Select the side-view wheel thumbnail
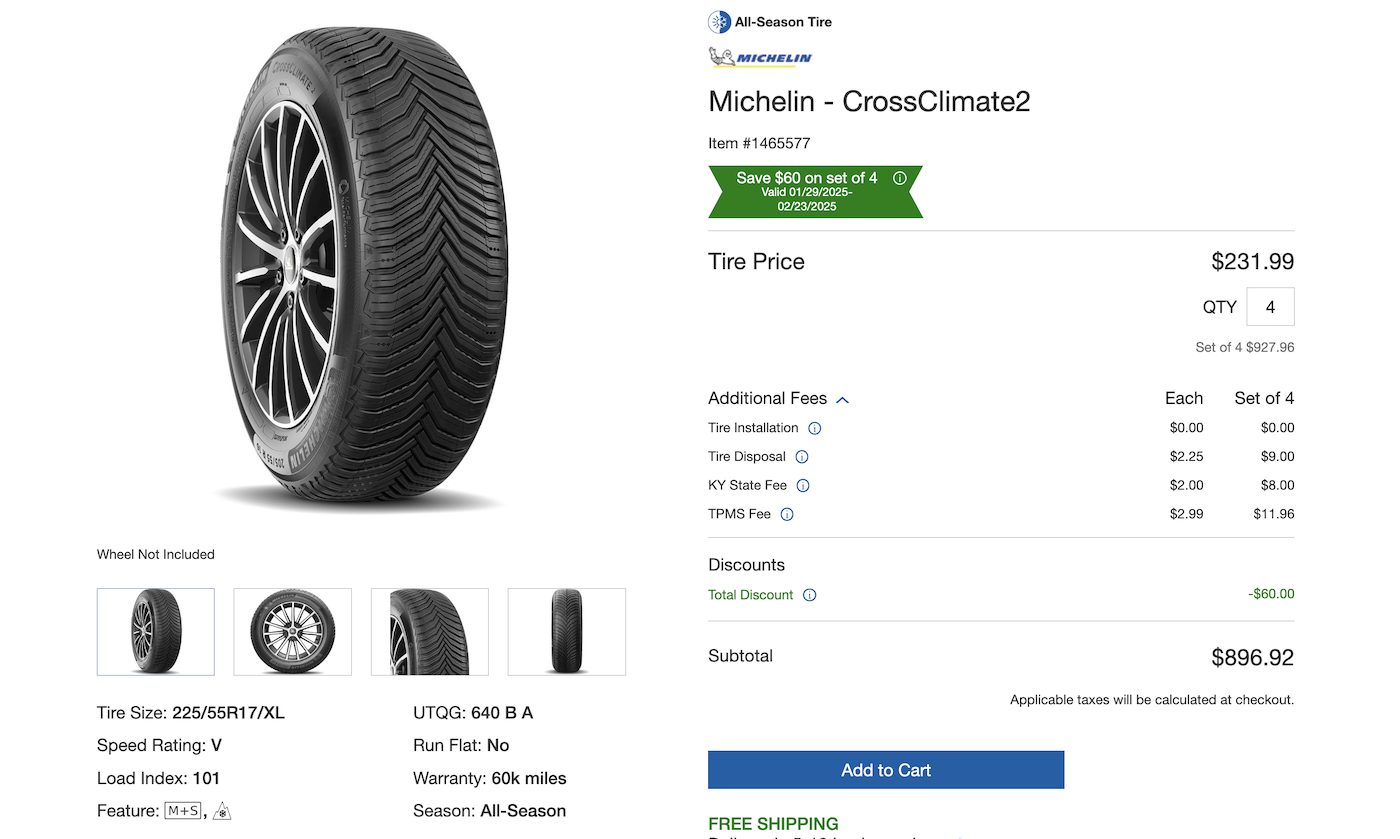This screenshot has width=1400, height=839. pos(292,631)
